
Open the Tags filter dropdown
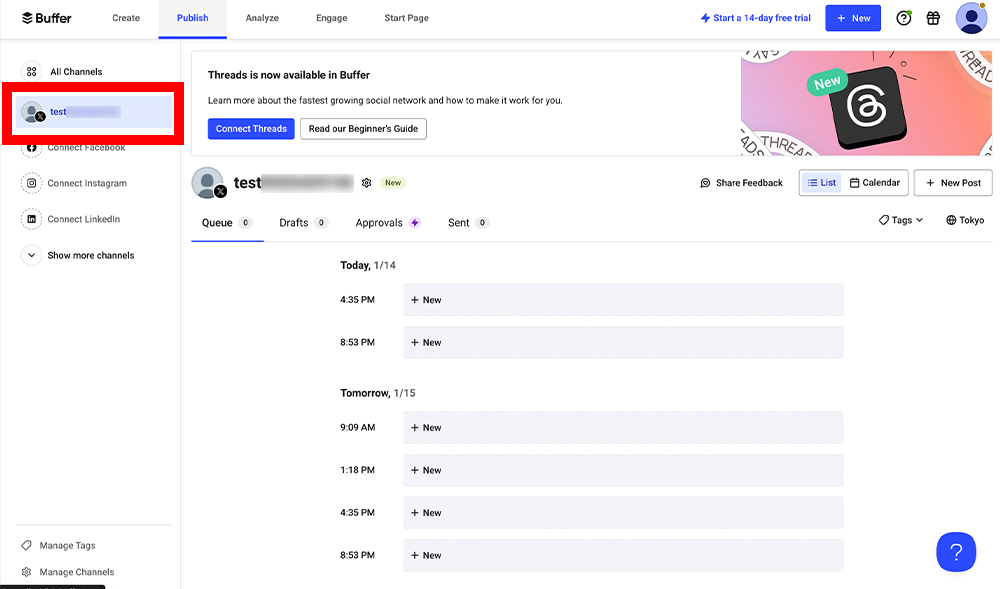coord(901,220)
